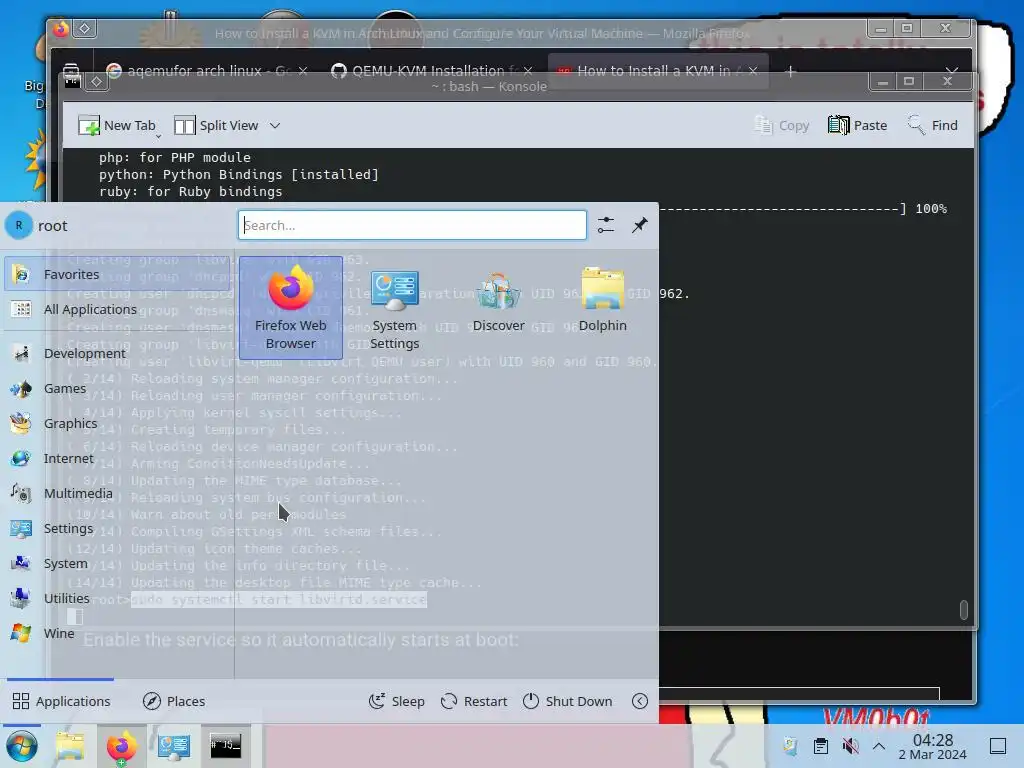1024x768 pixels.
Task: Launch System Settings from Favorites grid
Action: pyautogui.click(x=394, y=307)
